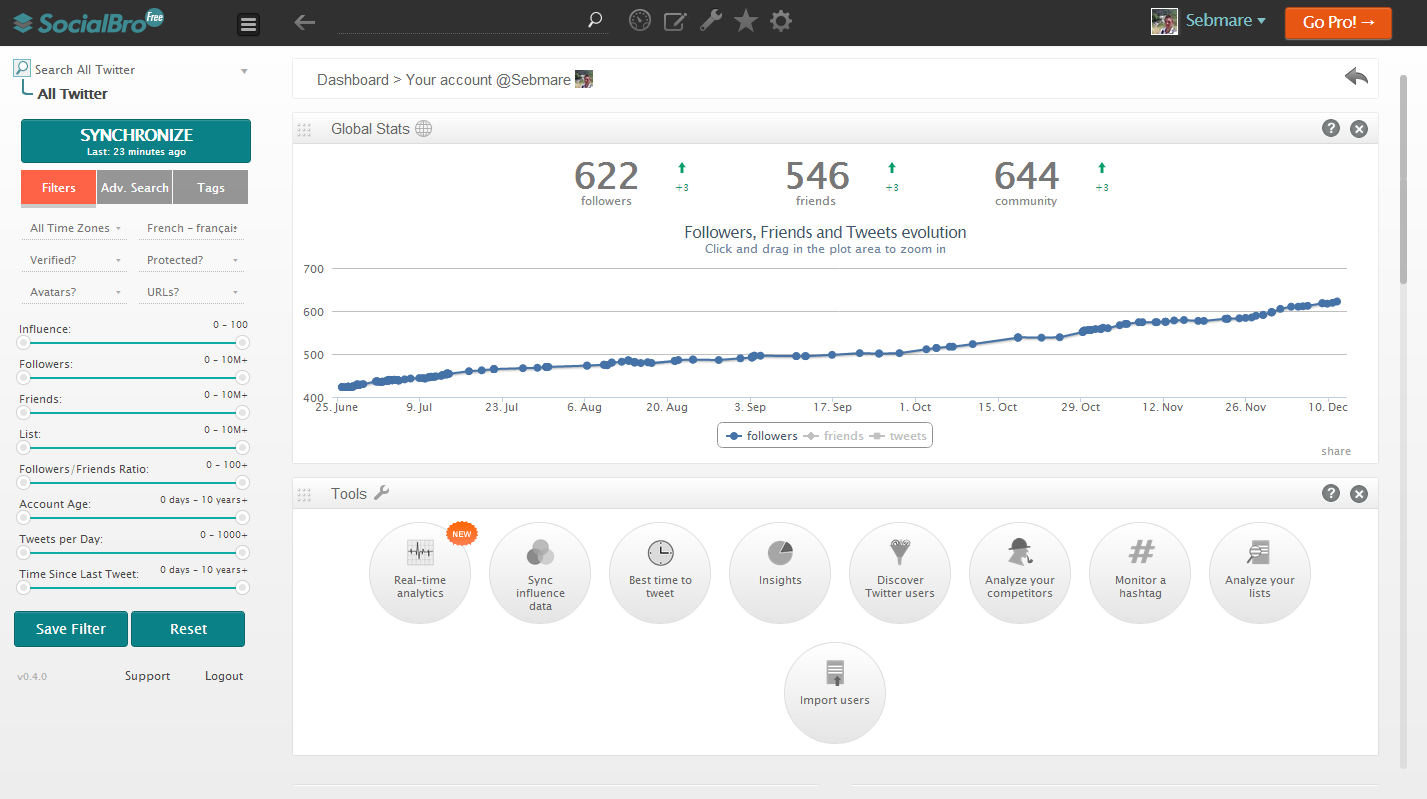1427x799 pixels.
Task: Toggle the friends series in the chart legend
Action: tap(834, 436)
